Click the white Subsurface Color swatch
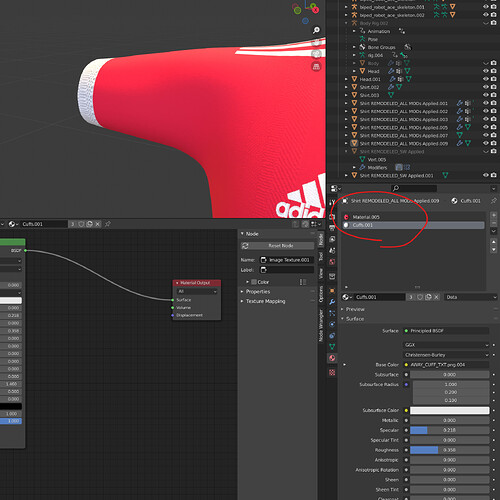This screenshot has height=500, width=500. click(x=450, y=410)
